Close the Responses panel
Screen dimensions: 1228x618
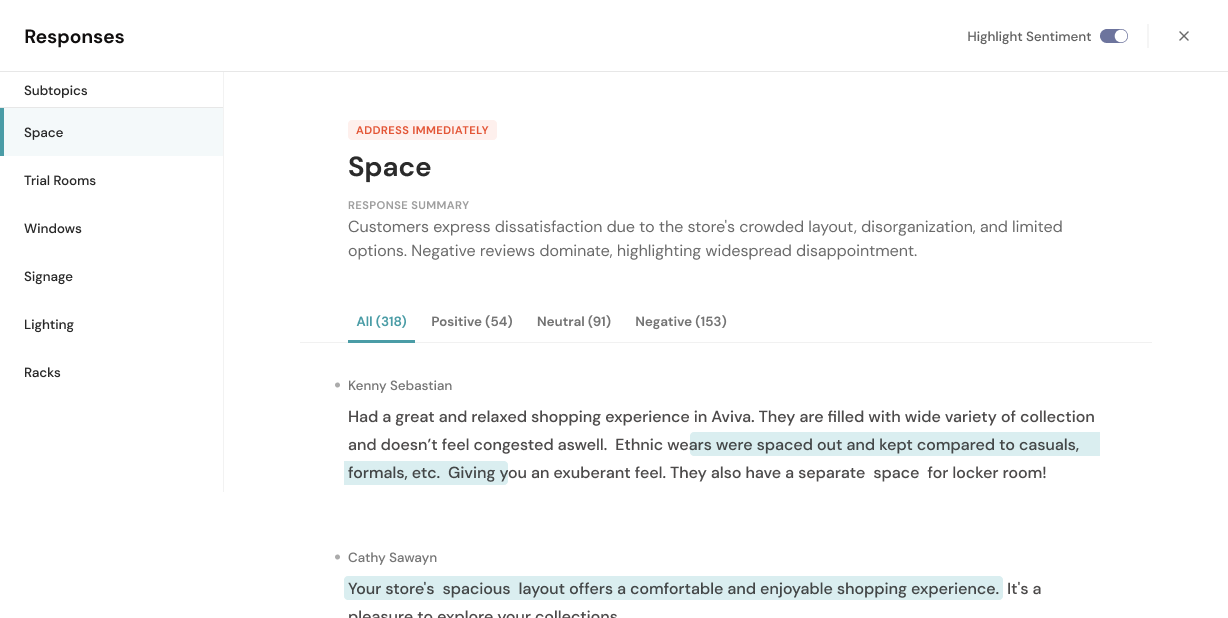pyautogui.click(x=1184, y=36)
